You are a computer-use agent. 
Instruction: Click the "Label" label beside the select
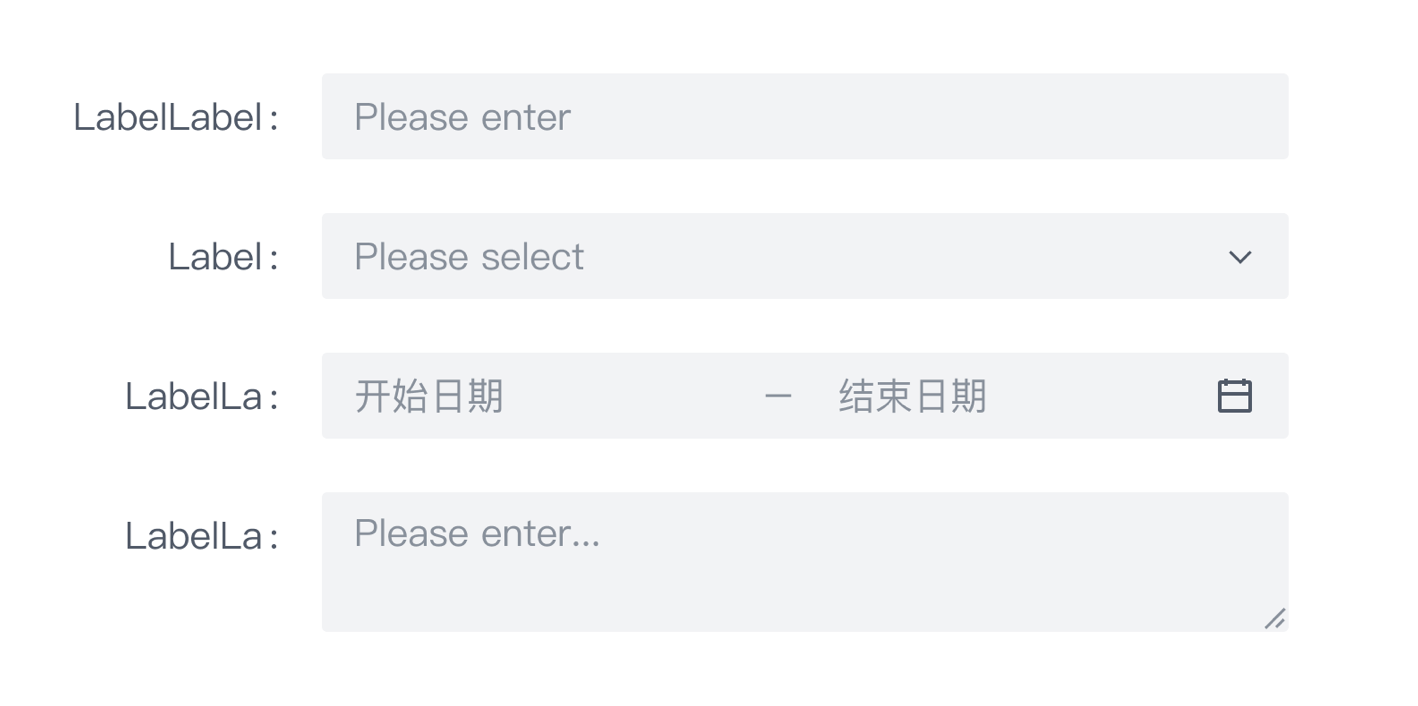[x=214, y=257]
